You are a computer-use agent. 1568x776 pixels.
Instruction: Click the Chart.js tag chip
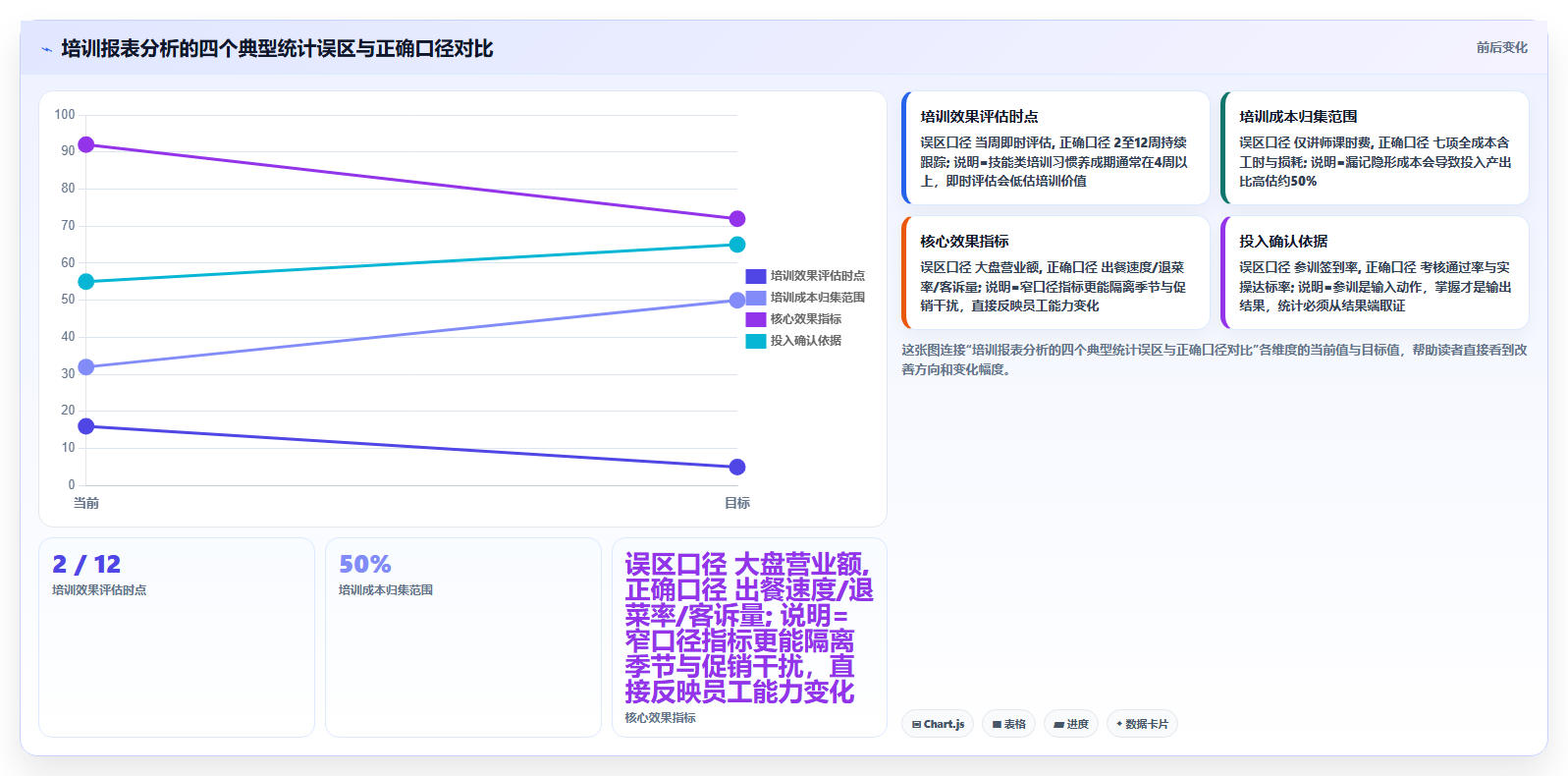tap(938, 724)
